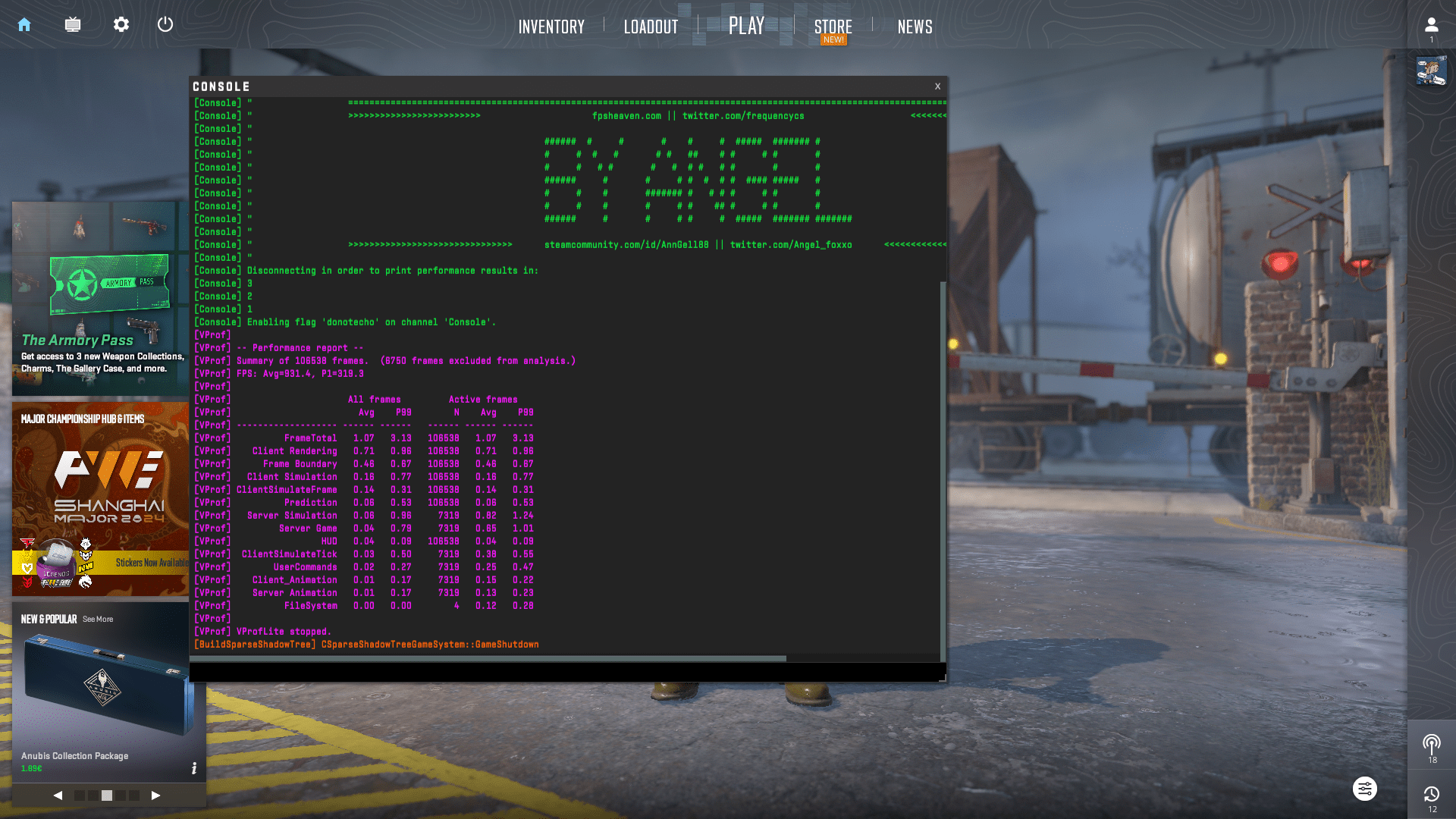1456x819 pixels.
Task: Select the third carousel page dot
Action: pos(107,795)
